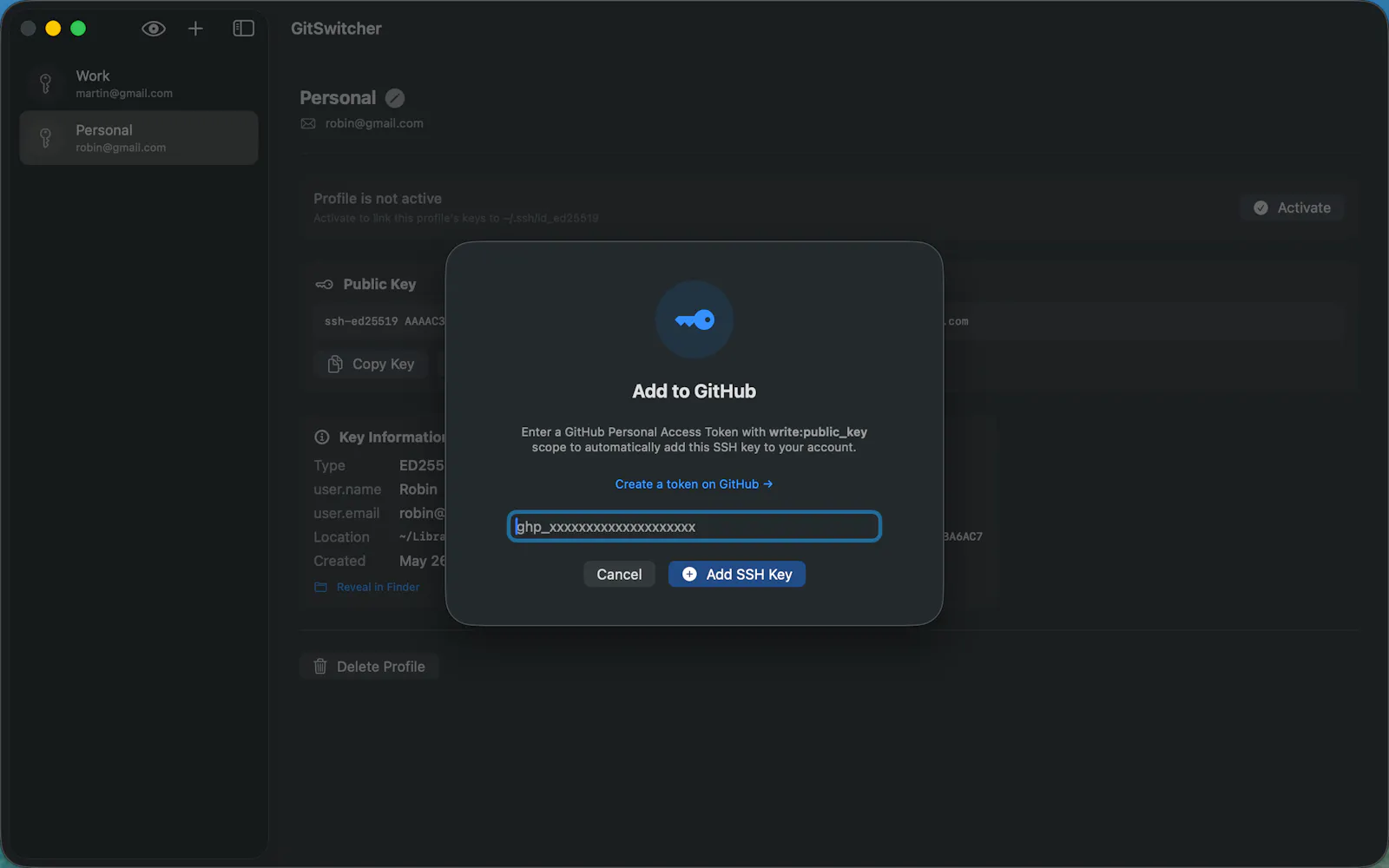Viewport: 1389px width, 868px height.
Task: Click the Location path value ~/Libra
Action: (x=423, y=537)
